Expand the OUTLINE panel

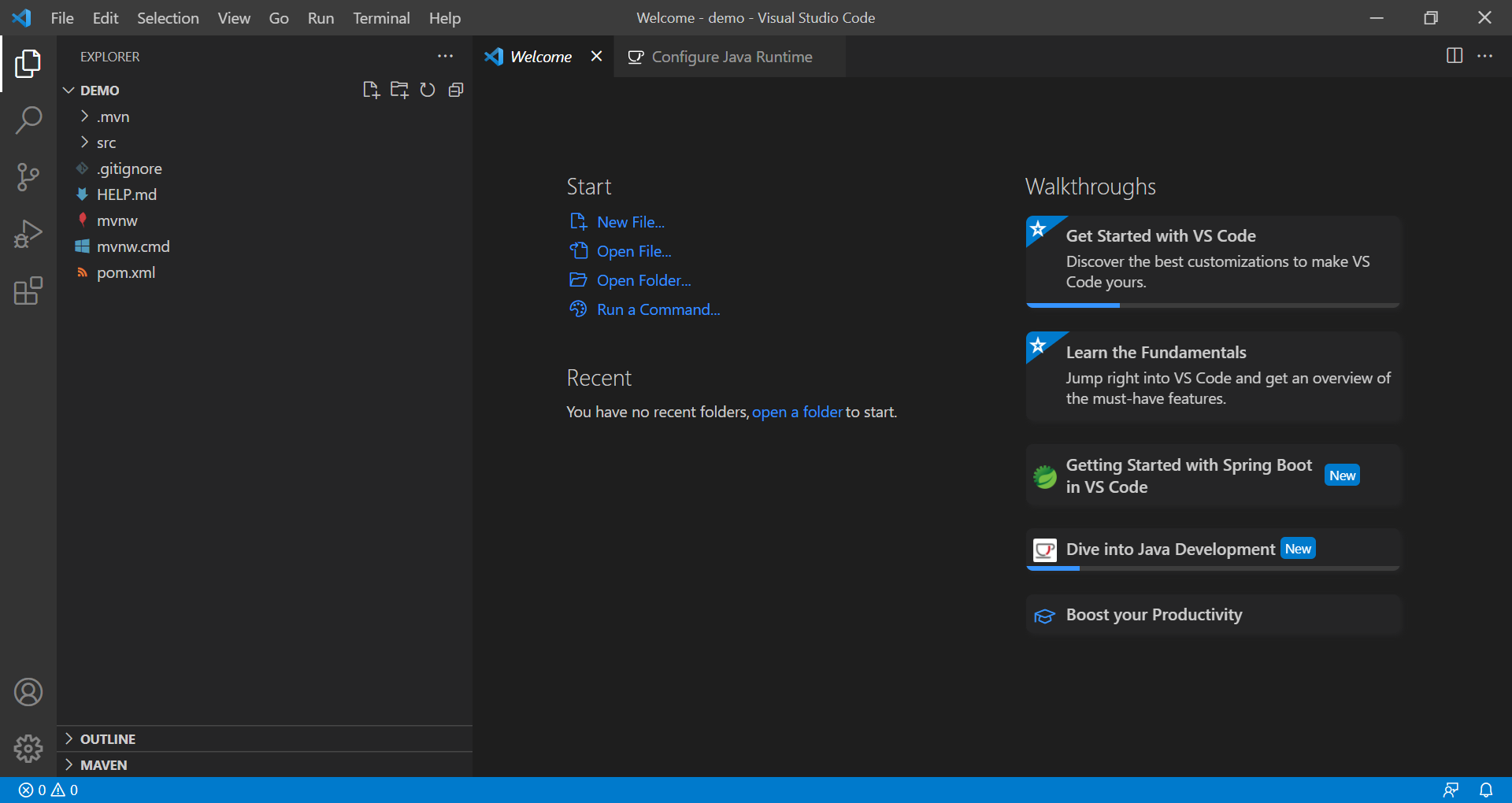[x=265, y=738]
